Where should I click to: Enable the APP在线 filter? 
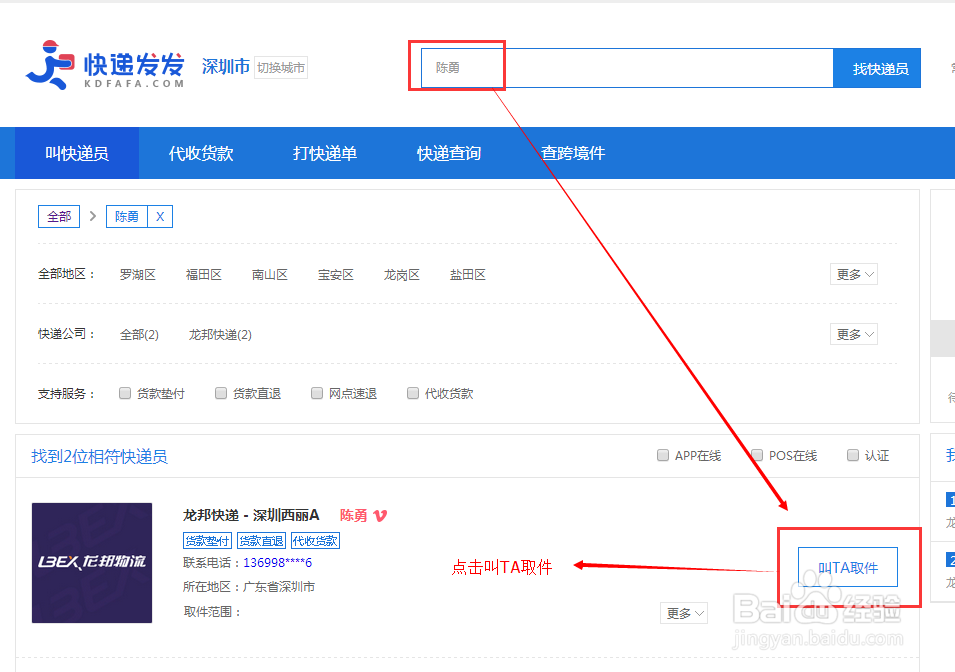[662, 455]
